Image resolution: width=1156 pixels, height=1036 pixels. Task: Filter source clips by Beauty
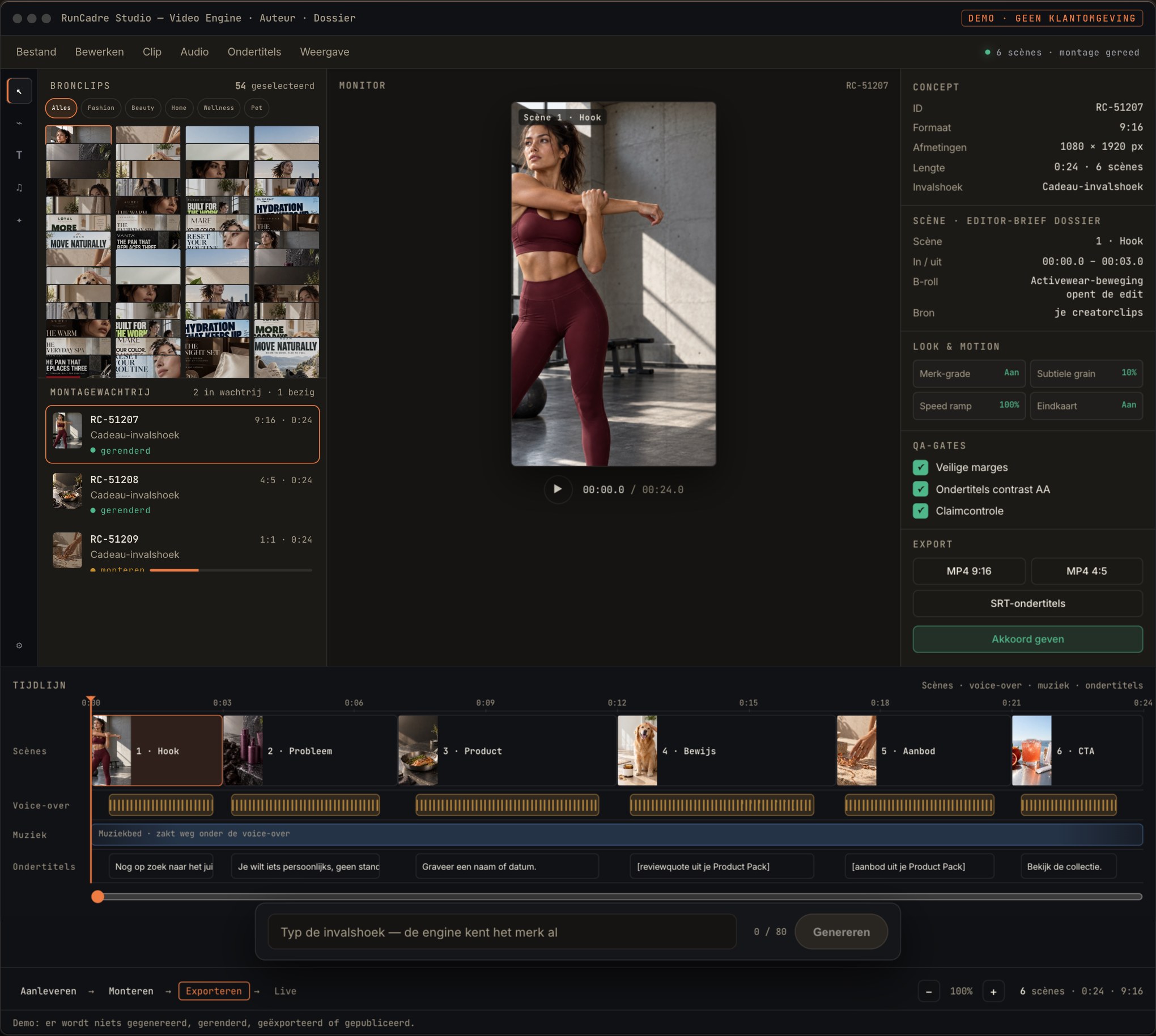click(142, 108)
